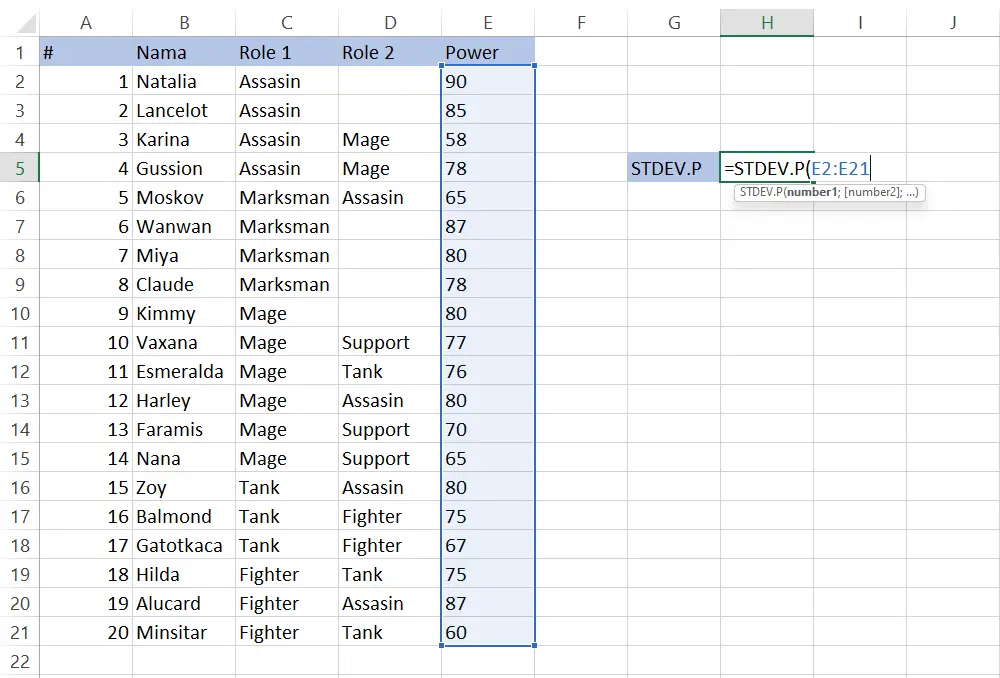Select the Alucard name cell
Viewport: 1000px width, 678px height.
pyautogui.click(x=184, y=603)
